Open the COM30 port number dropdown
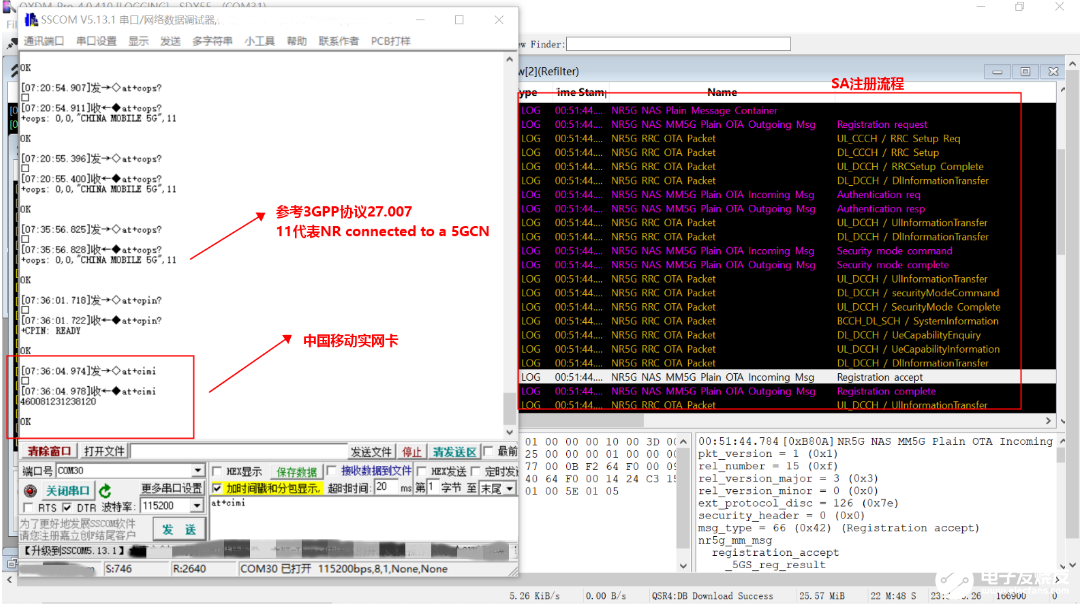This screenshot has width=1080, height=606. [x=198, y=470]
